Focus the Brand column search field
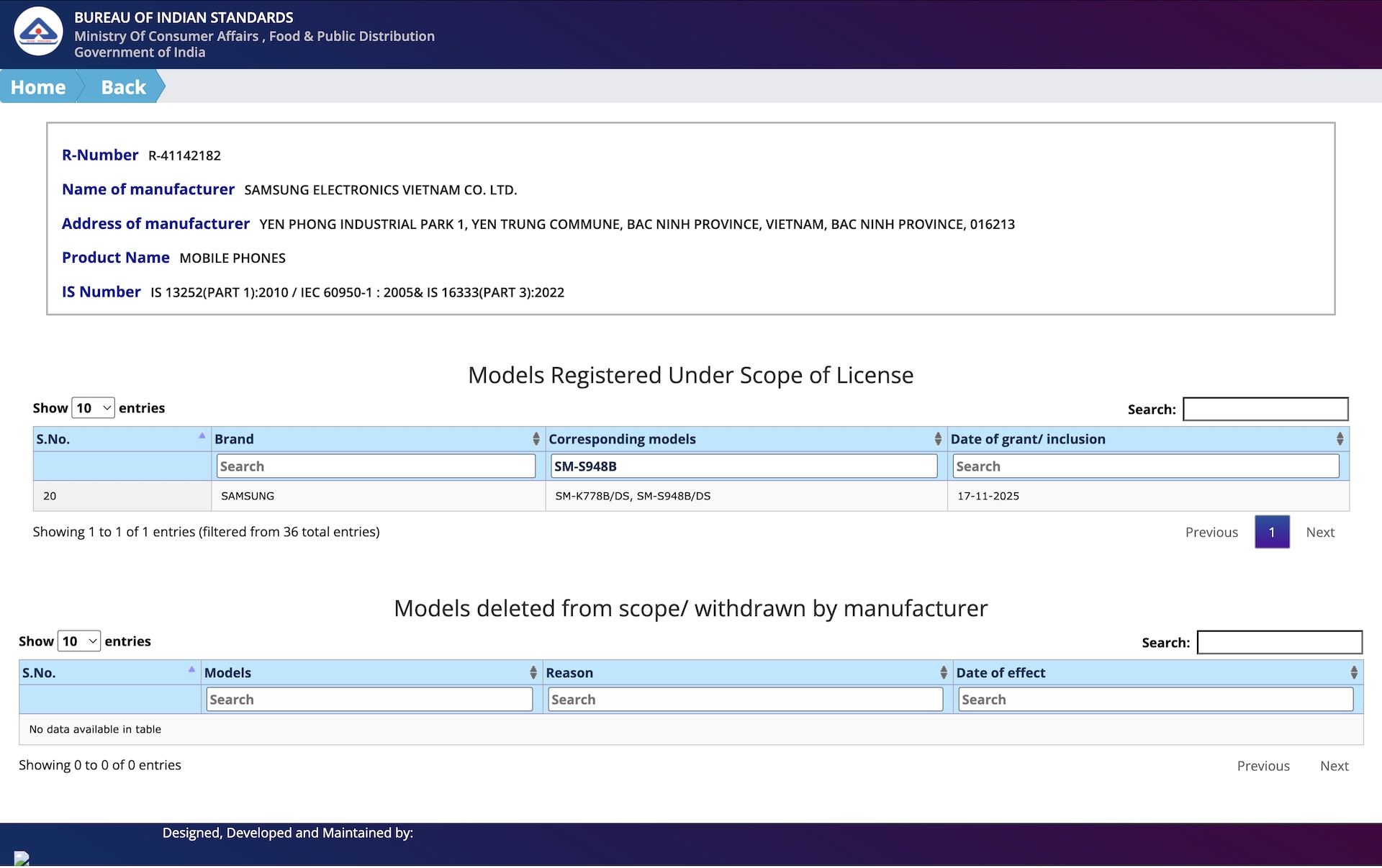This screenshot has width=1382, height=868. [376, 466]
